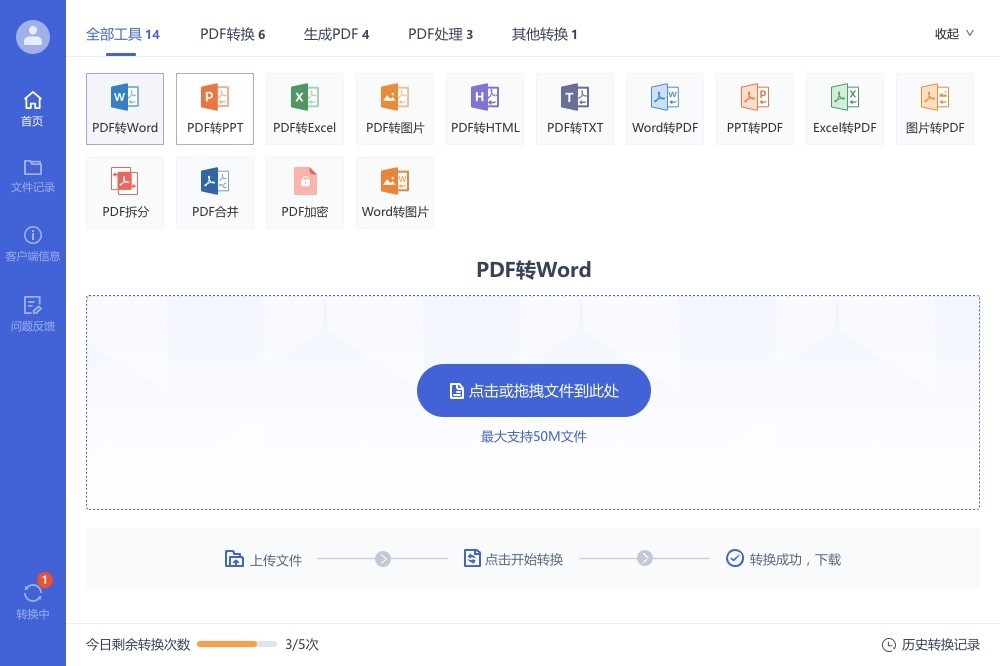Viewport: 1000px width, 666px height.
Task: Open the PDF转Excel converter
Action: click(305, 108)
